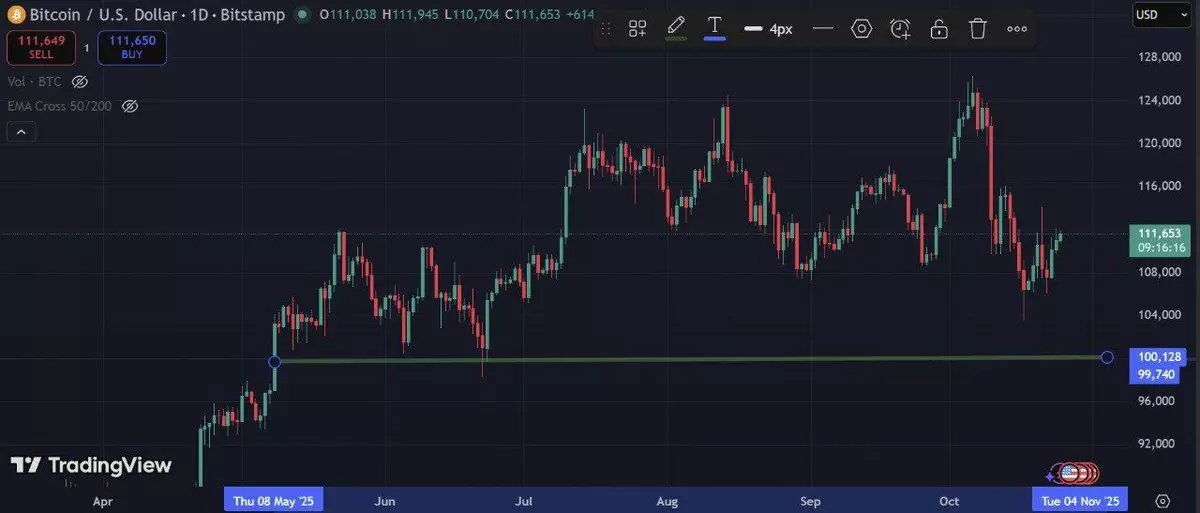Click the blue BUY button
1200x513 pixels.
pos(132,47)
